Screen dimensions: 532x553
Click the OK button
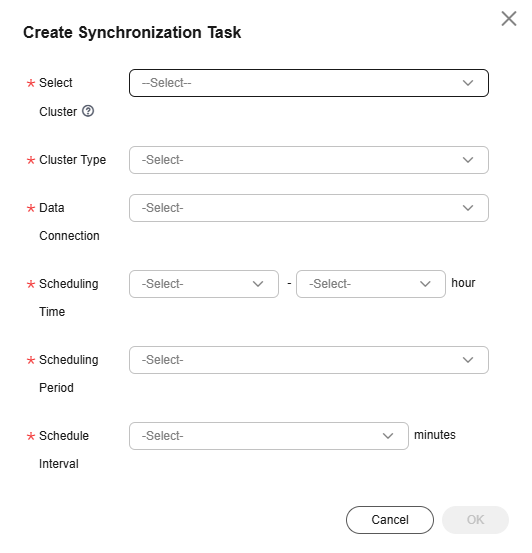475,520
